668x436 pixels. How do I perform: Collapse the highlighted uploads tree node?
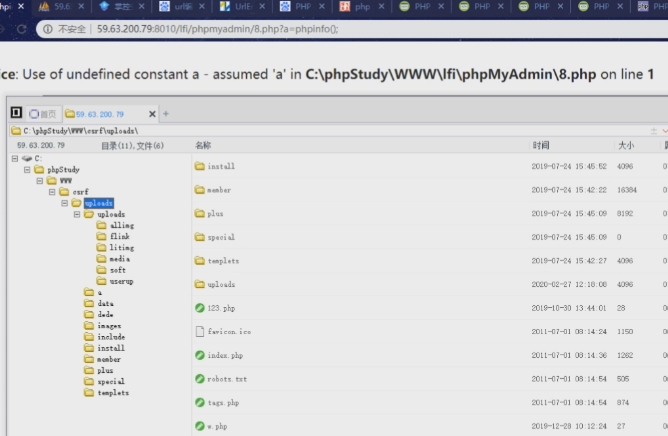[x=64, y=203]
